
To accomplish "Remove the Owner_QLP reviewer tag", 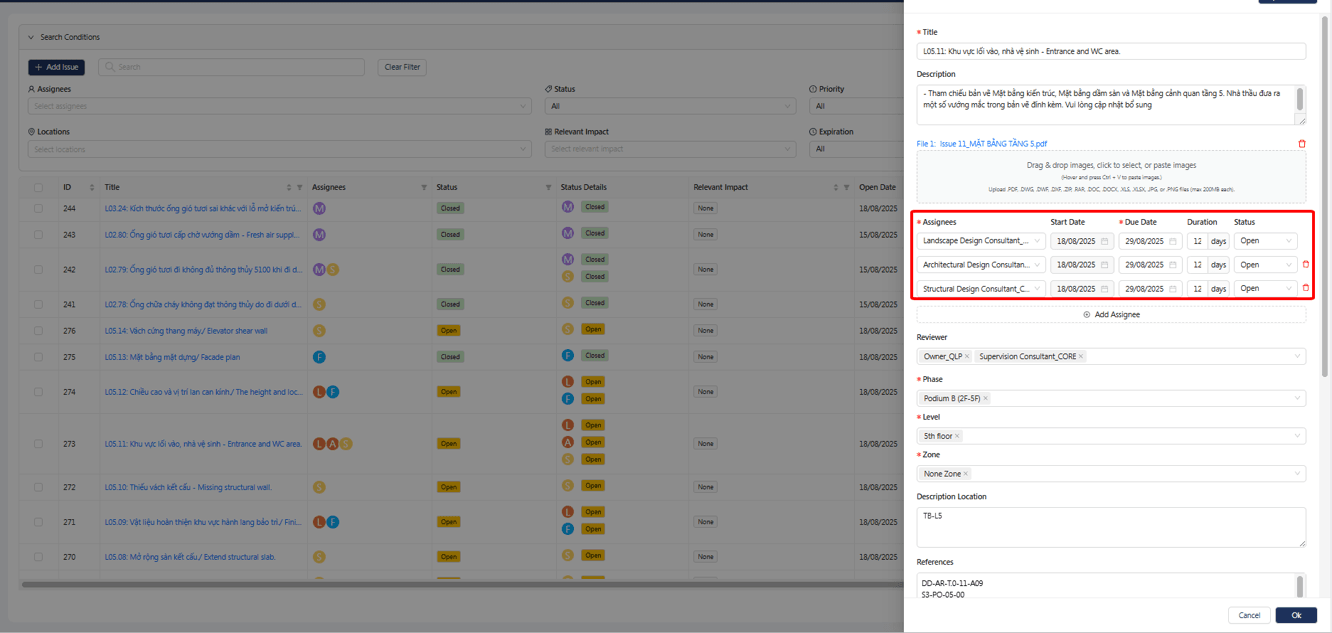I will point(967,357).
